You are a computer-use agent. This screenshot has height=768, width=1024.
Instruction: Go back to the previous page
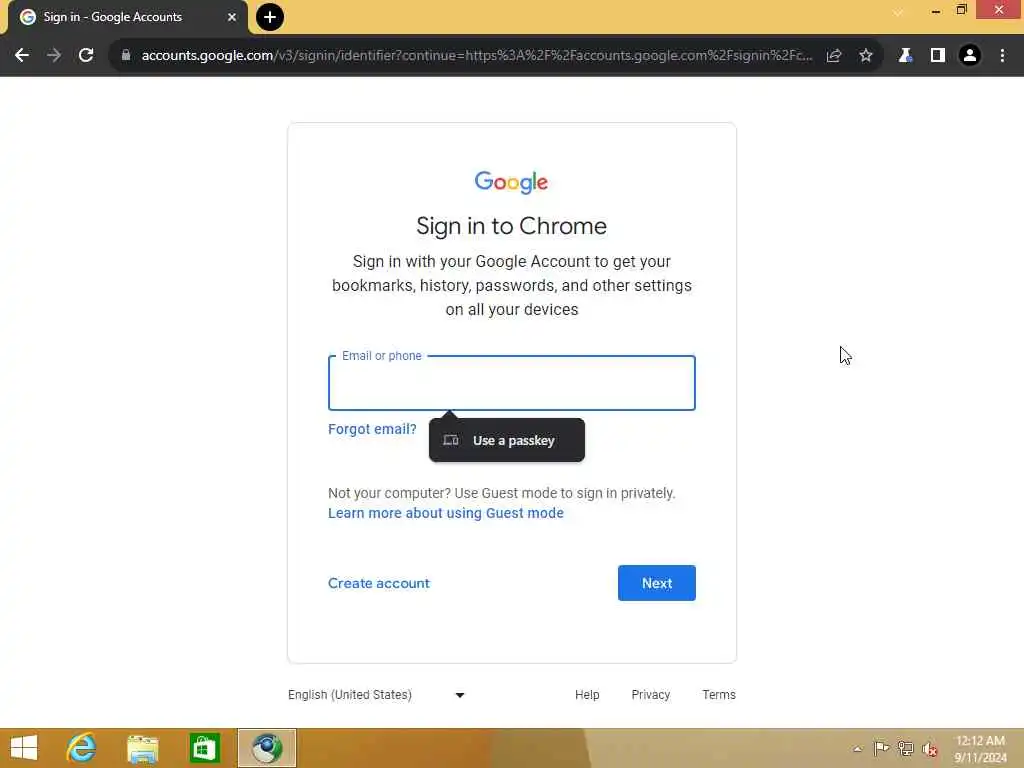point(22,56)
